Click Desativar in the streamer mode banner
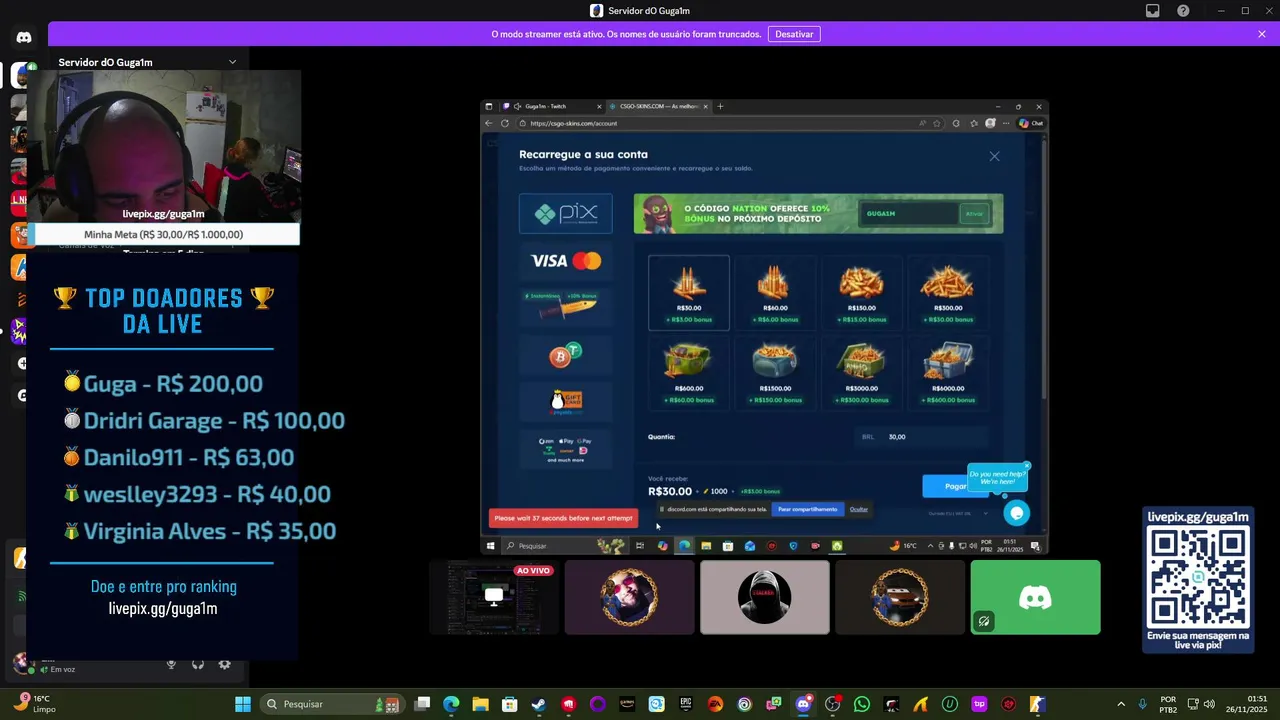The image size is (1280, 720). pyautogui.click(x=794, y=34)
